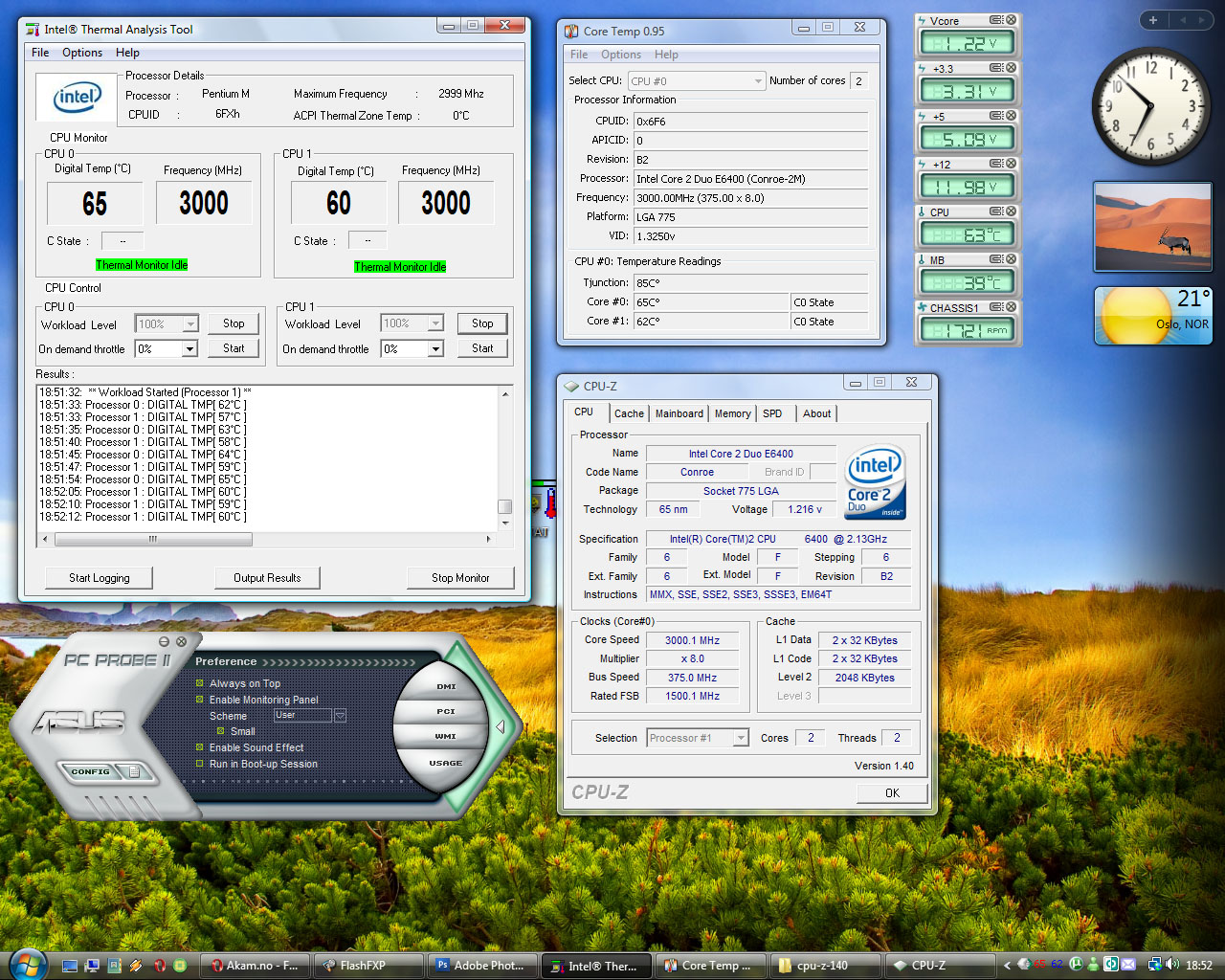Switch to the SPD tab in CPU-Z
This screenshot has width=1225, height=980.
[x=772, y=413]
